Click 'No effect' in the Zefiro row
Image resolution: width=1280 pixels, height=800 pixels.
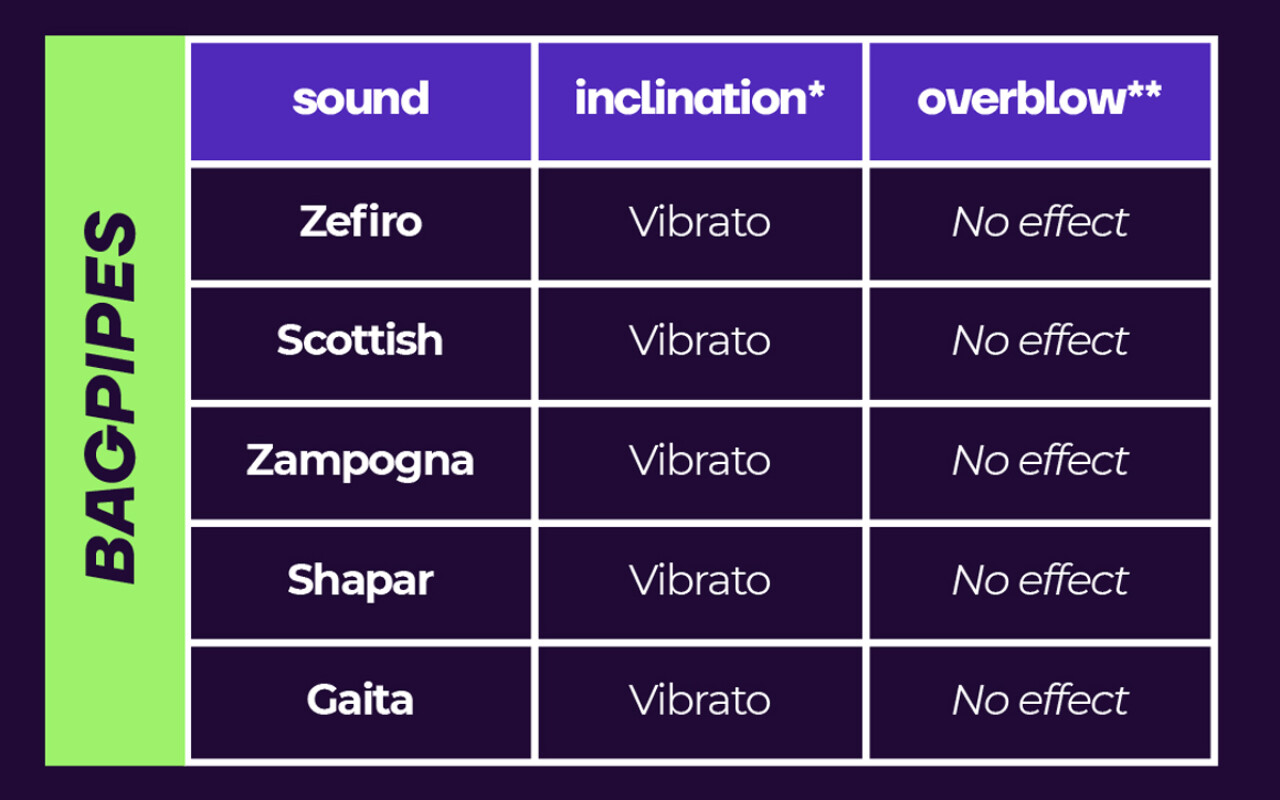coord(1040,222)
